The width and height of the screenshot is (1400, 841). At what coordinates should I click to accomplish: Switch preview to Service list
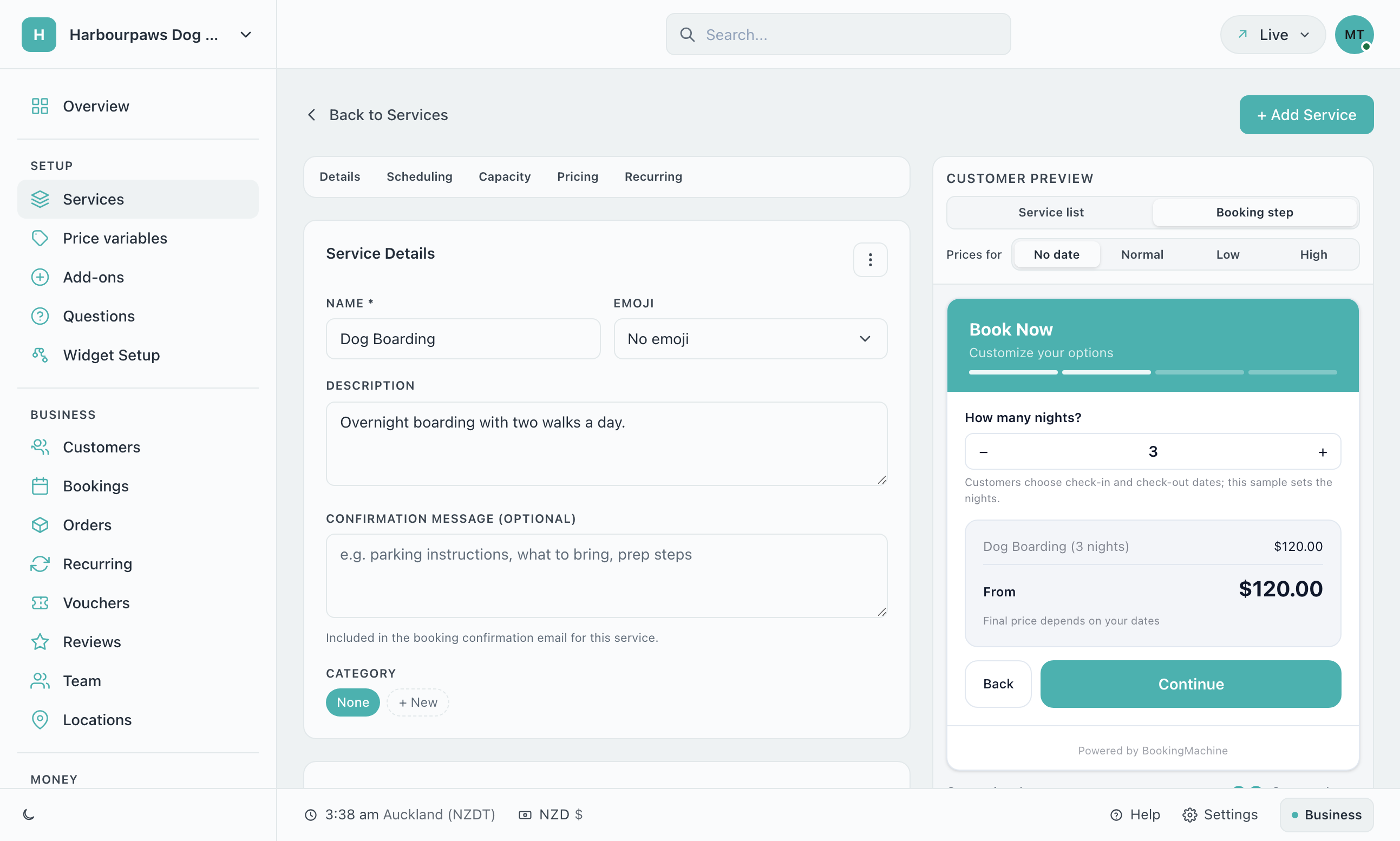coord(1050,212)
